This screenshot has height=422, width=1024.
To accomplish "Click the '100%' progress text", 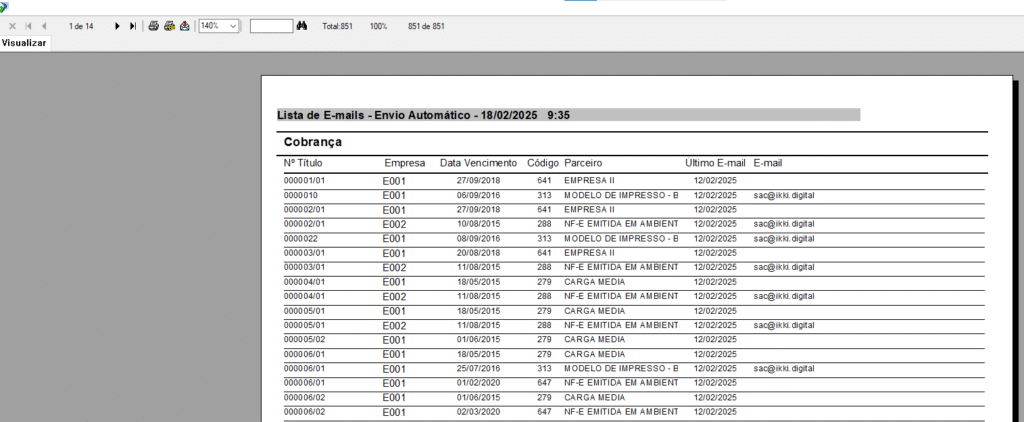I will 378,26.
